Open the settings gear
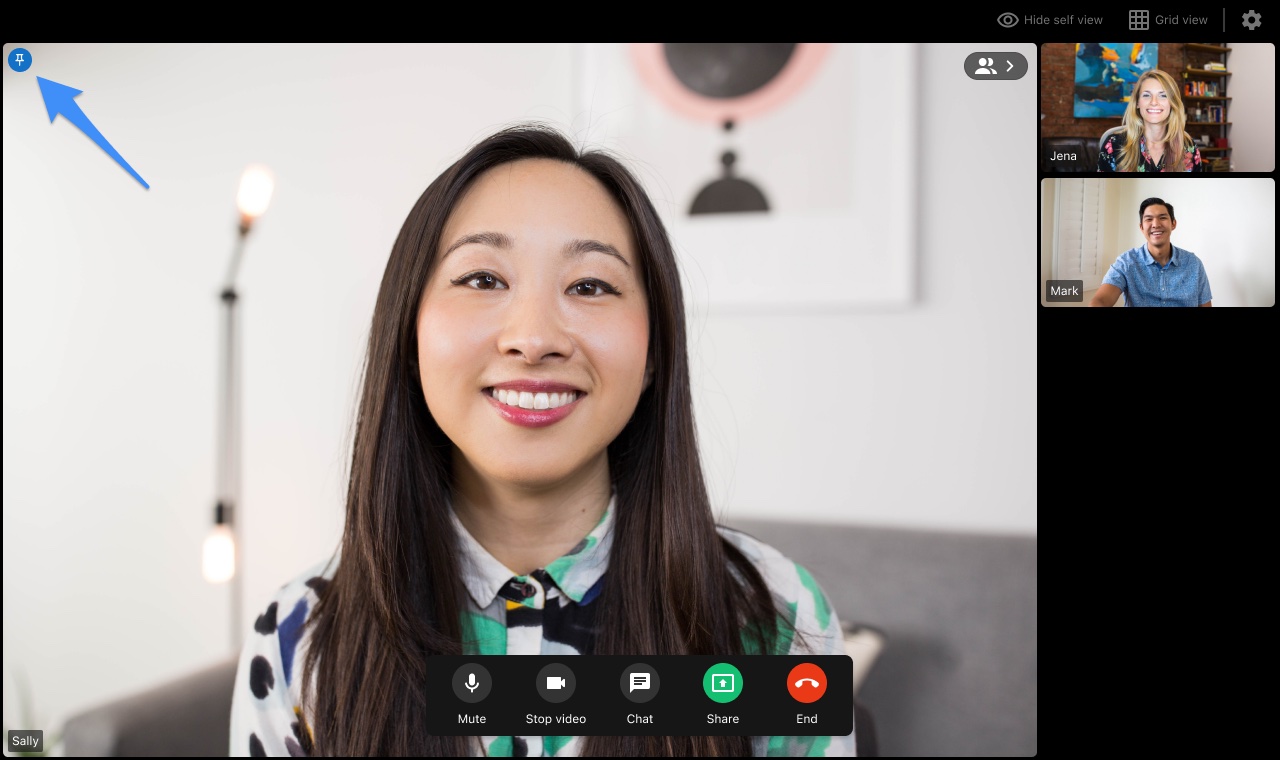 pos(1251,19)
